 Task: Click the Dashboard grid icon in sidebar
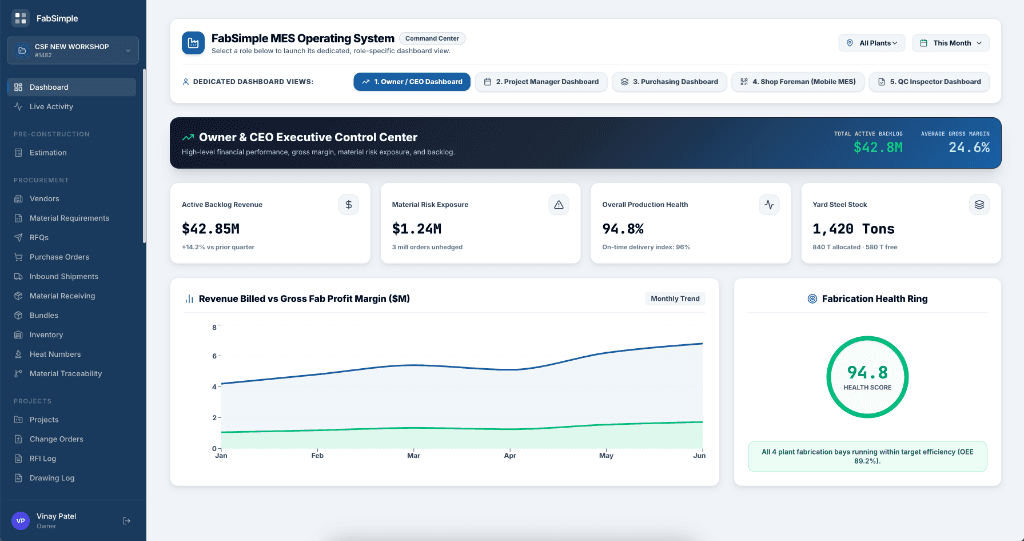(18, 87)
